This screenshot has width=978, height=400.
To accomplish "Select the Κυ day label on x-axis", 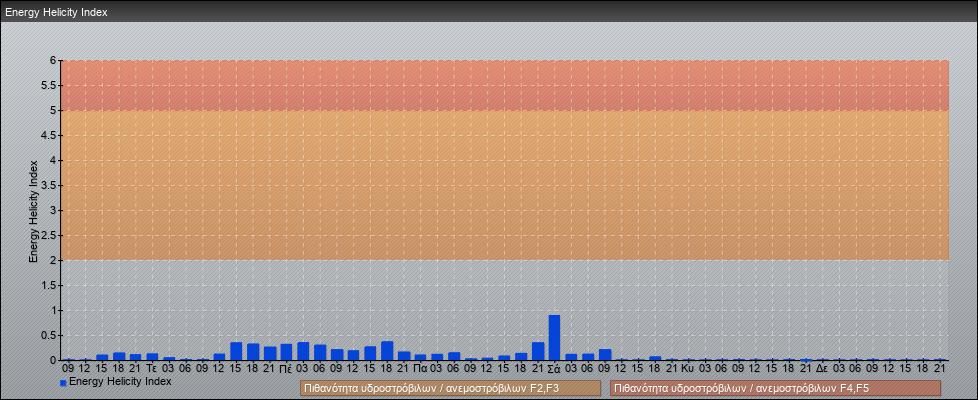I will pos(688,368).
